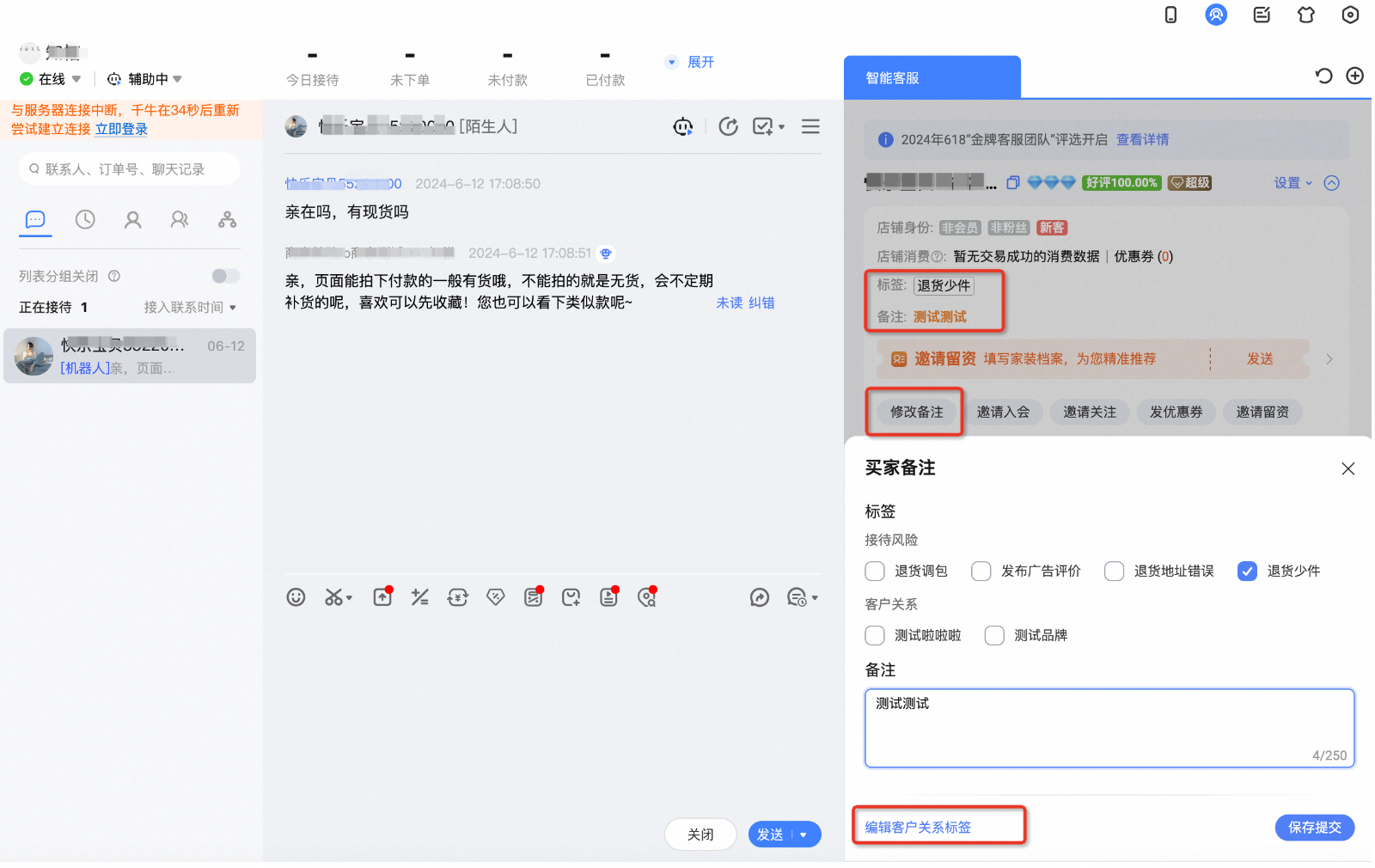Uncheck the 退货少件 checkbox

(1247, 572)
